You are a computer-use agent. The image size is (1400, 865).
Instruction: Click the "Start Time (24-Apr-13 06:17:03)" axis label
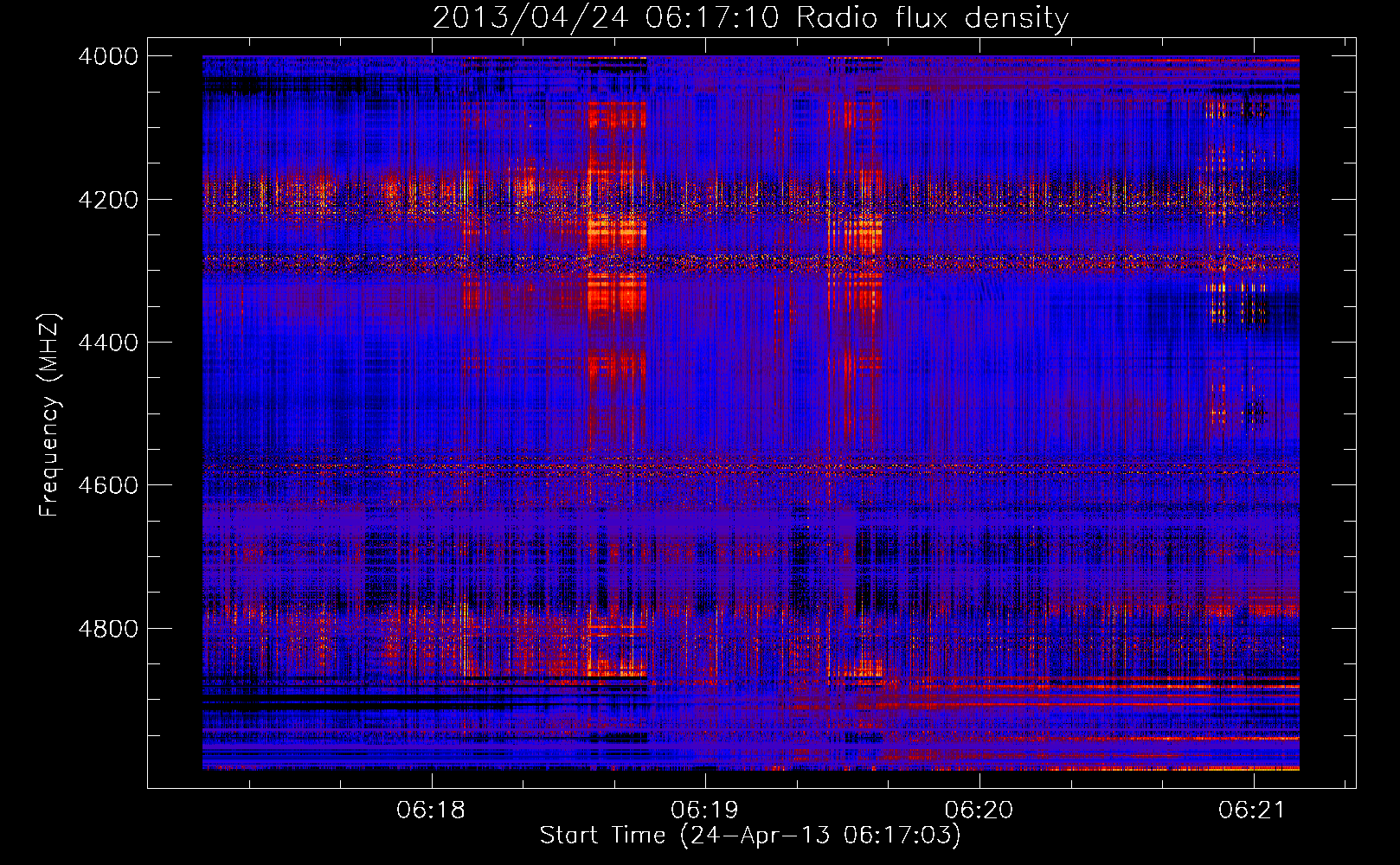750,836
